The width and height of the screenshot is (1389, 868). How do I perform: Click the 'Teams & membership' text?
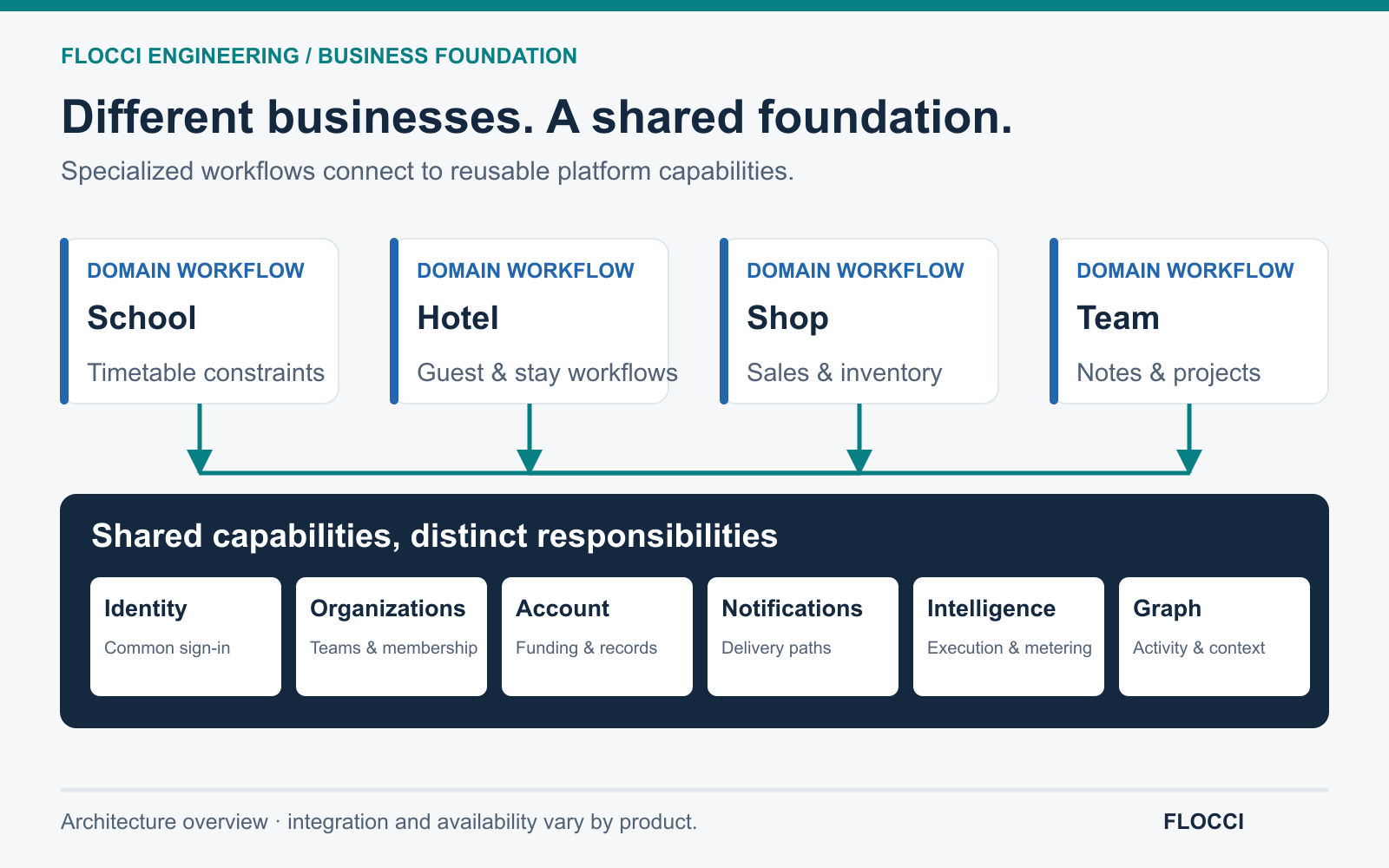[x=394, y=648]
